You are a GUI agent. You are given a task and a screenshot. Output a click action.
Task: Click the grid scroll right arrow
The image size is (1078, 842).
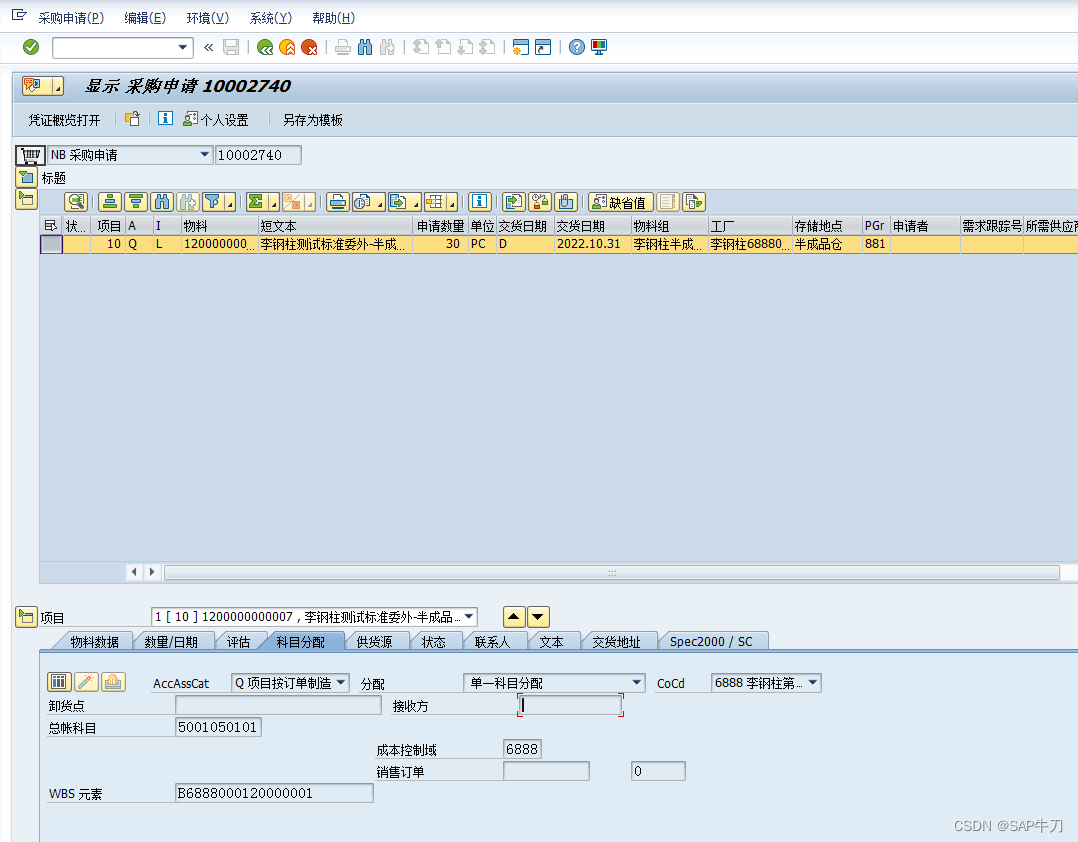point(152,572)
